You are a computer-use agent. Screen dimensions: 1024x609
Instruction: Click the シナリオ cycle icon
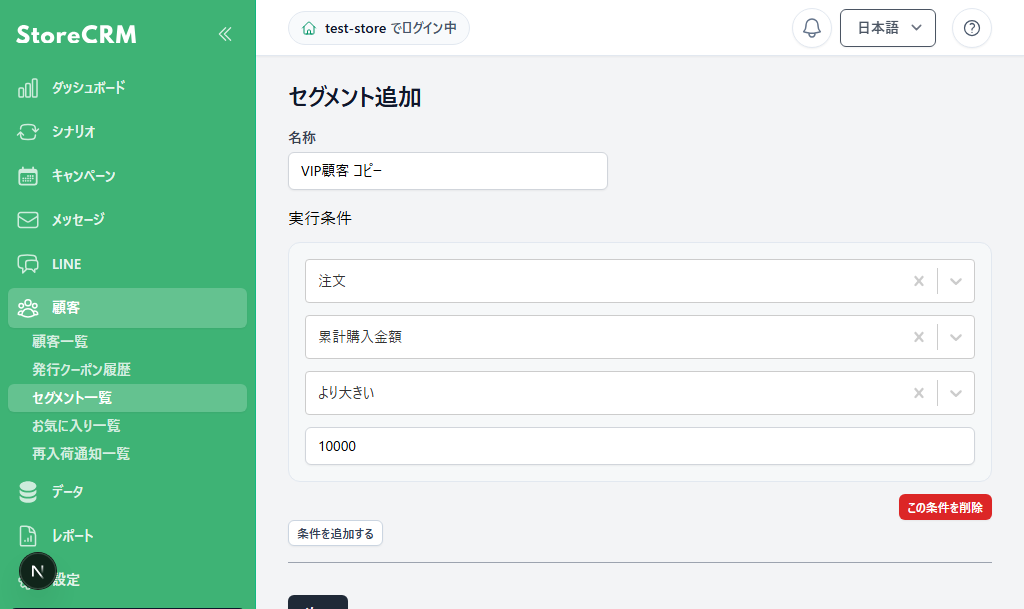pos(27,132)
